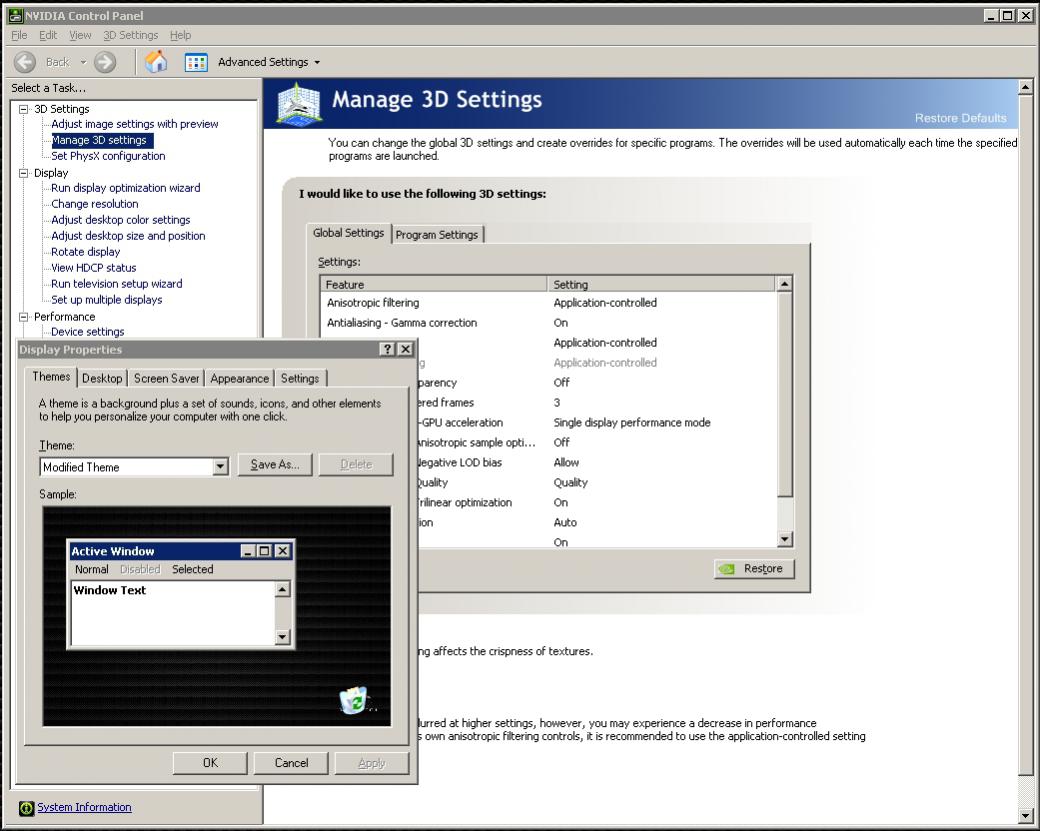Viewport: 1040px width, 831px height.
Task: Open the Home icon in toolbar
Action: click(x=157, y=62)
